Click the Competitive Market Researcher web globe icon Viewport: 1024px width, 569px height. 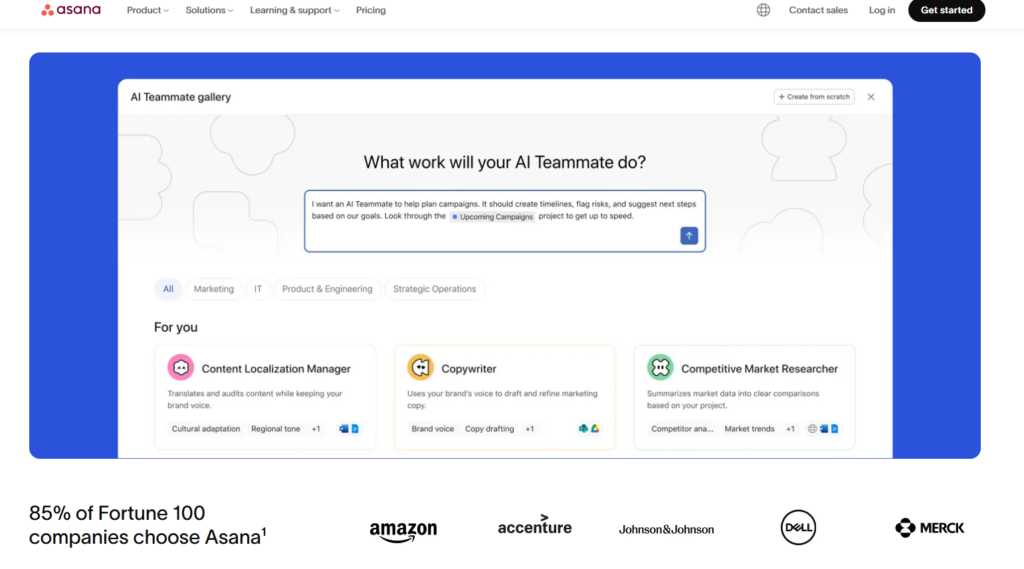pyautogui.click(x=812, y=429)
